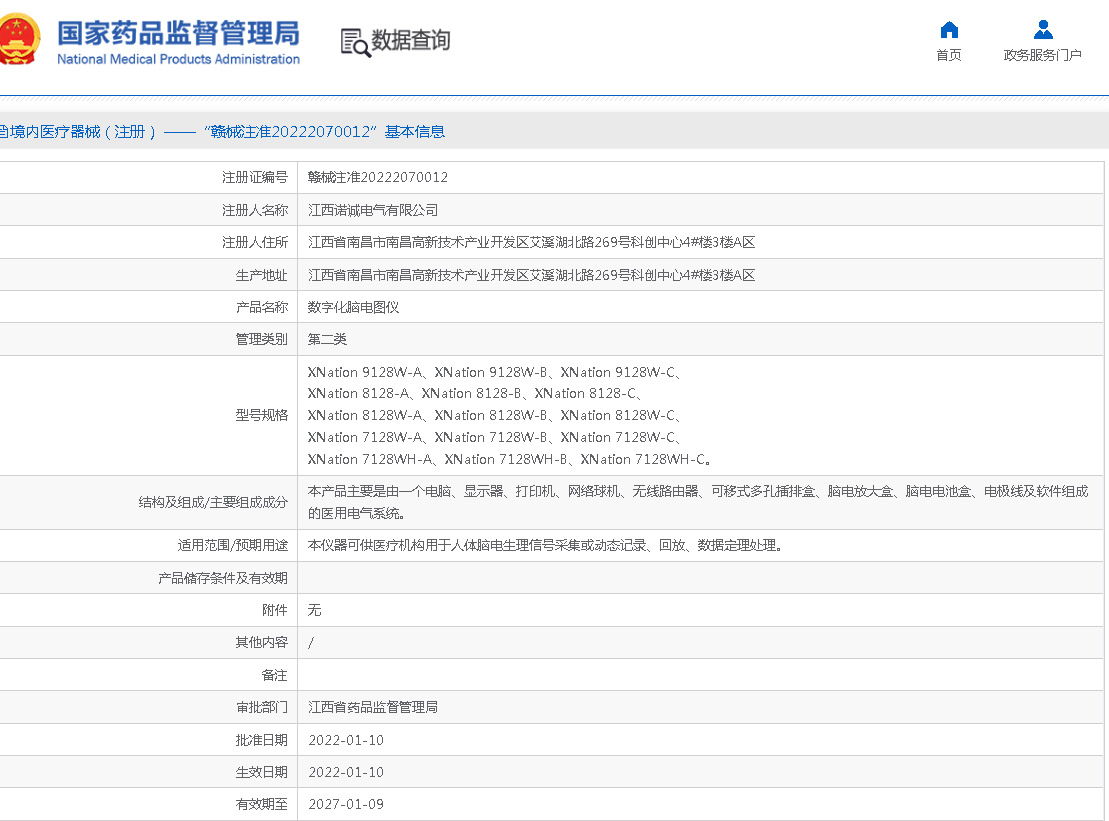Click the 适用范围/预期用途 description text
1109x821 pixels.
[545, 545]
